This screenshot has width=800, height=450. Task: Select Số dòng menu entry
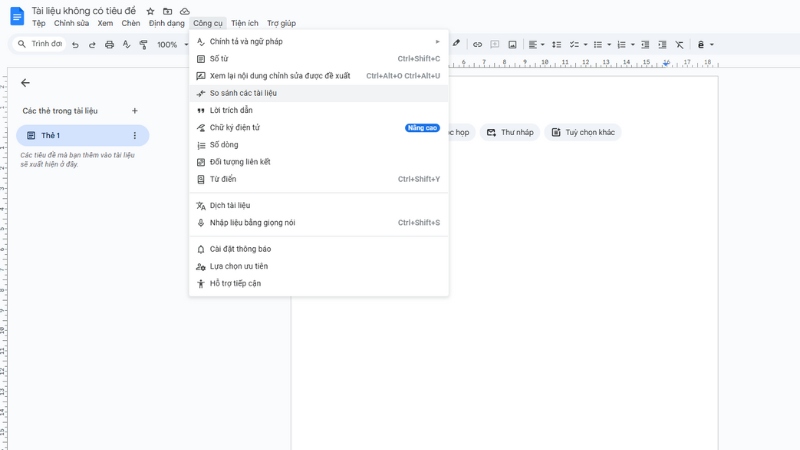[x=319, y=145]
